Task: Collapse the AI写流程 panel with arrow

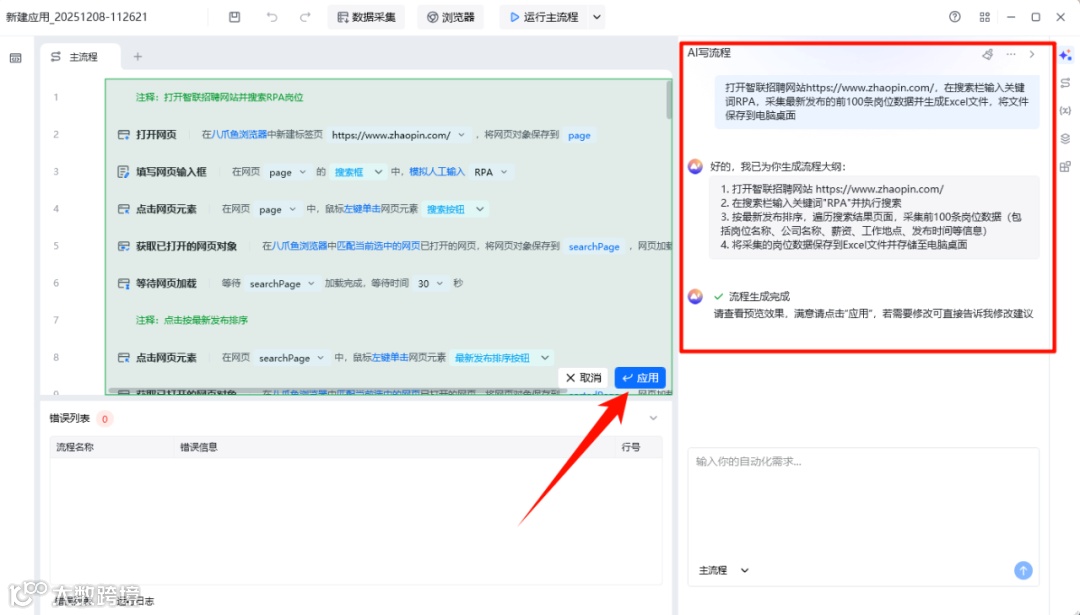Action: tap(1032, 54)
